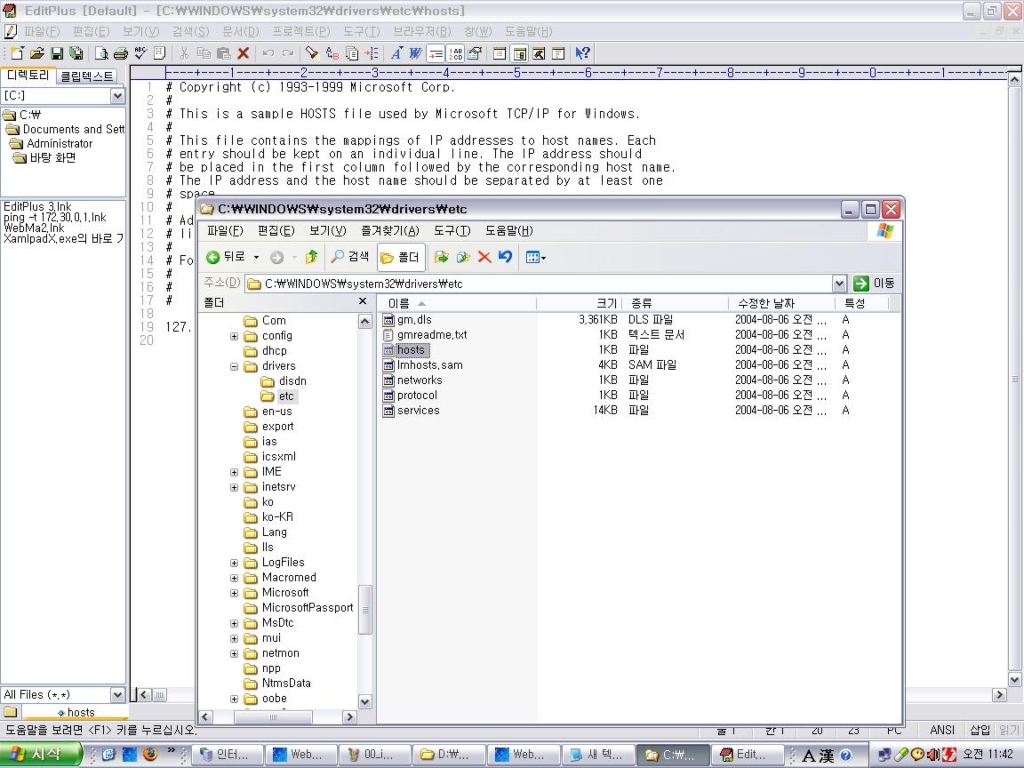This screenshot has height=768, width=1024.
Task: Open 파일(F) menu in EditPlus
Action: (x=41, y=31)
